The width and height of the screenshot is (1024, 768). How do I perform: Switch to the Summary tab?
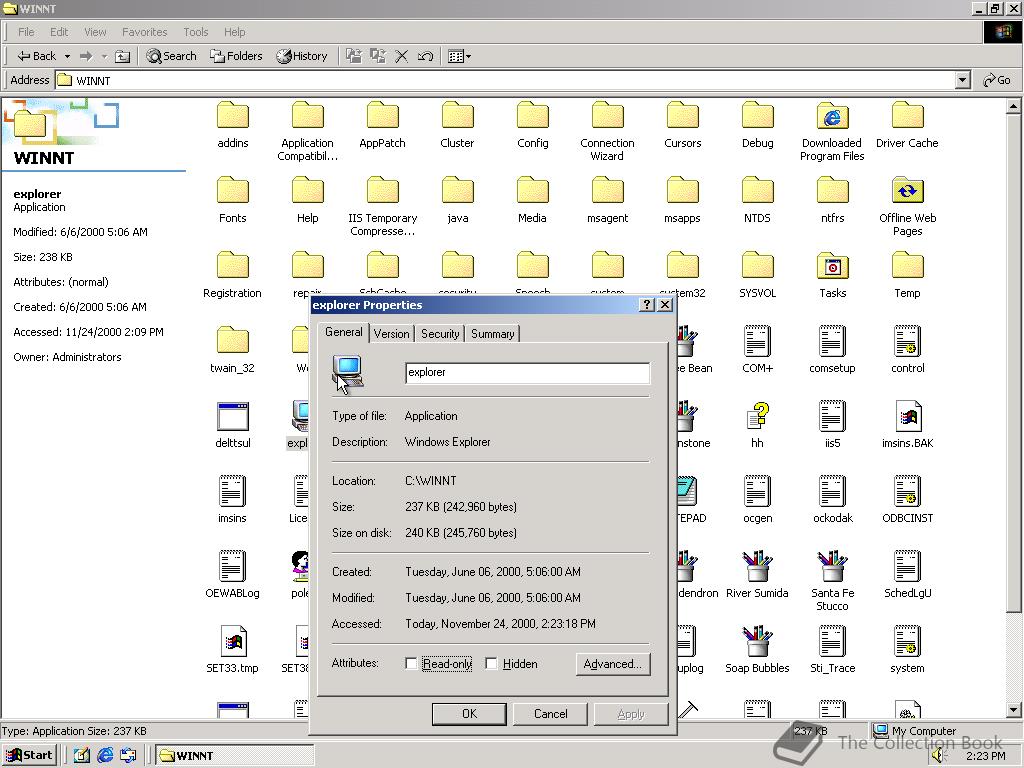[492, 334]
